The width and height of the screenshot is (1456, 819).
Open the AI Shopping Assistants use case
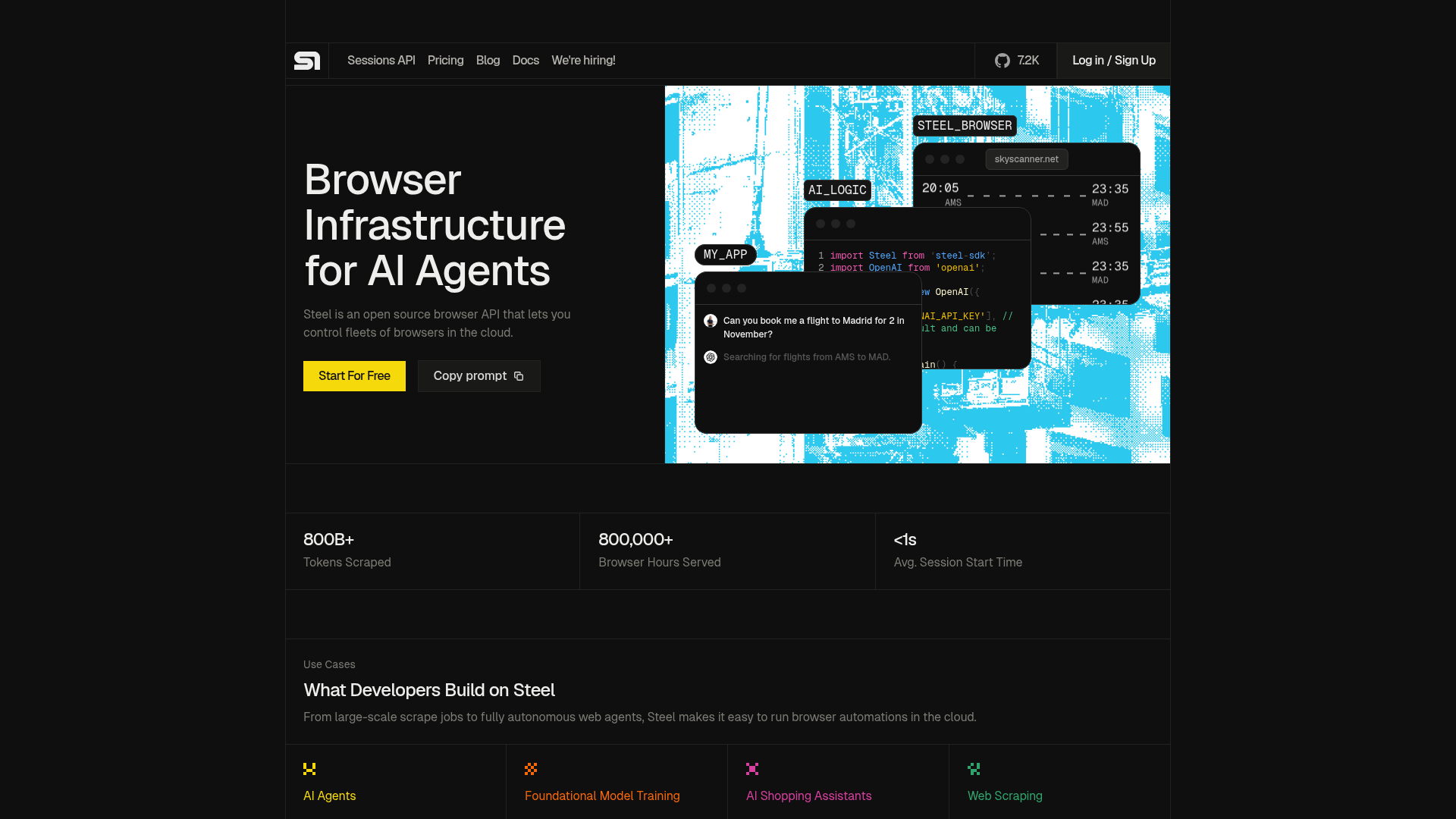coord(809,795)
